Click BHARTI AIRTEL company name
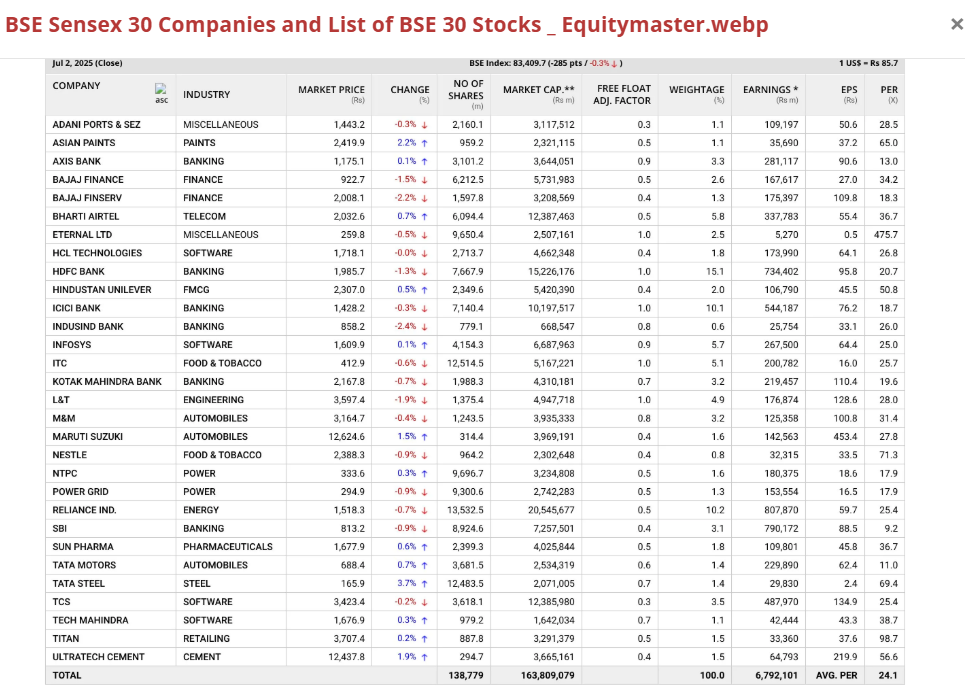 86,217
